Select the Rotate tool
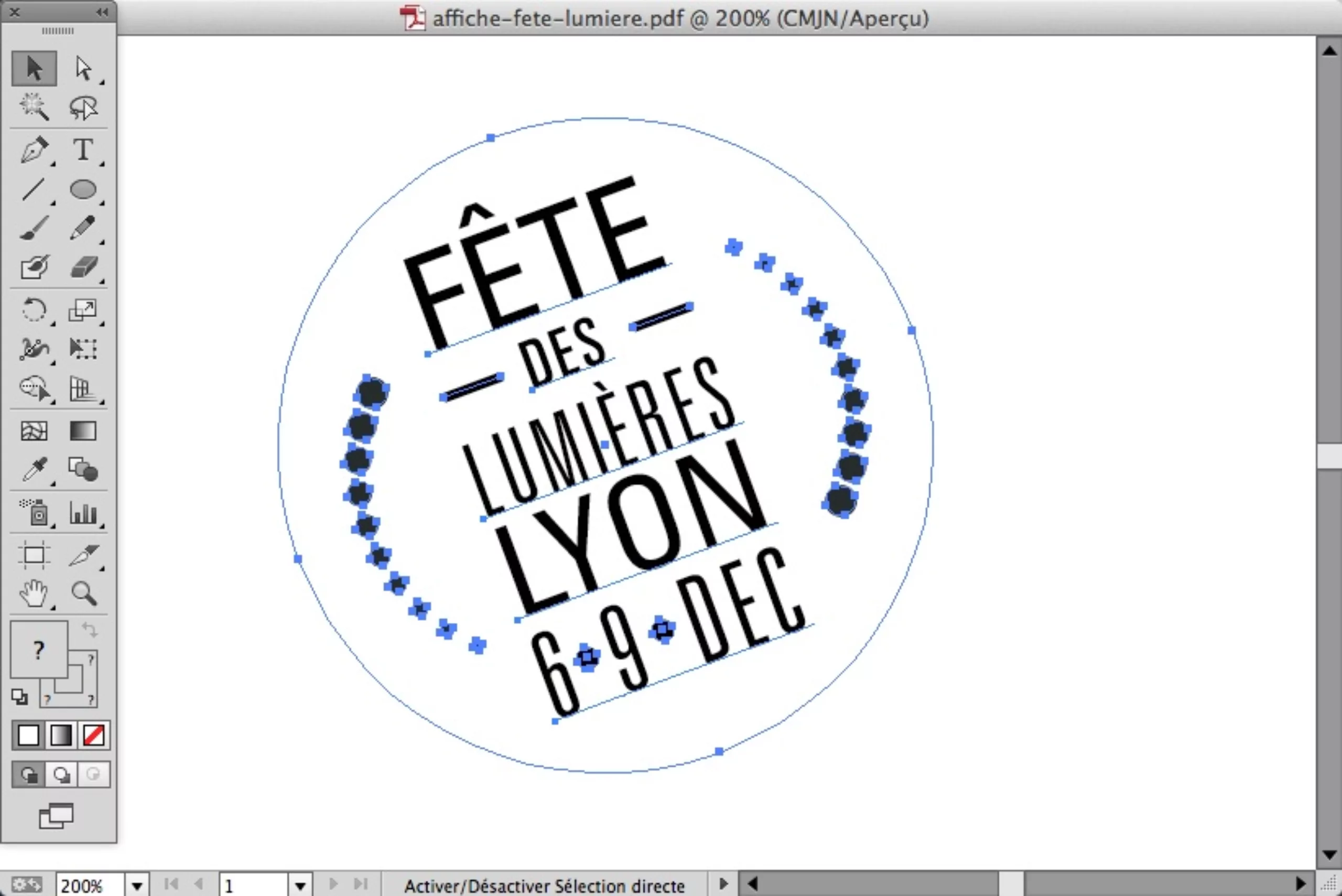Viewport: 1342px width, 896px height. click(x=34, y=310)
